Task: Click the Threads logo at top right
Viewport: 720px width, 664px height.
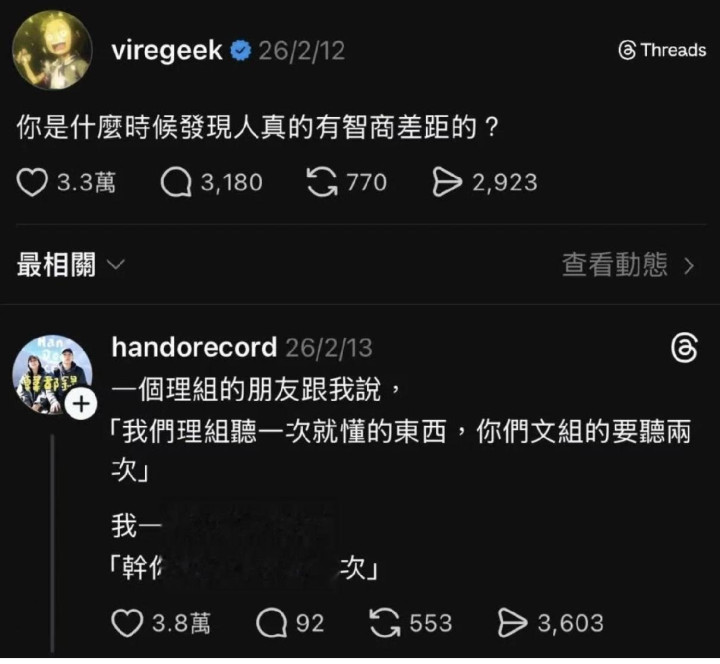Action: (662, 50)
